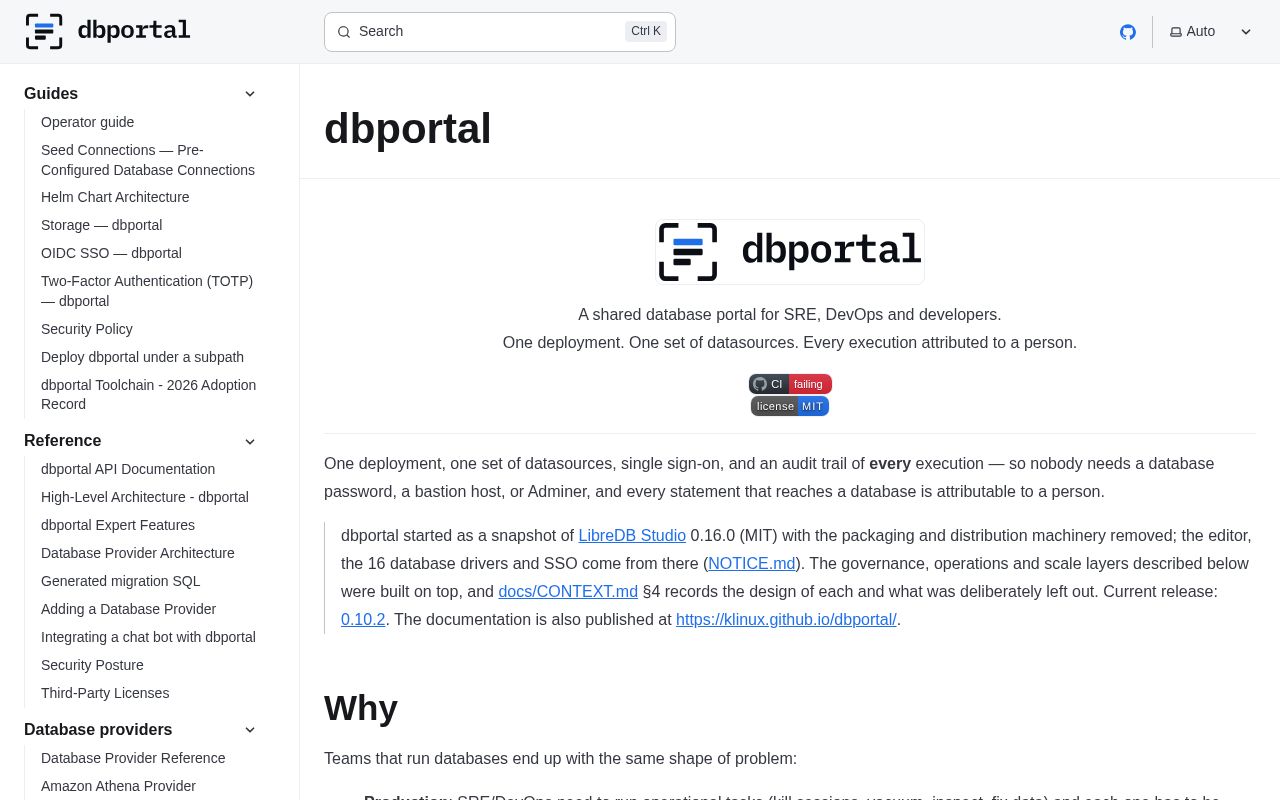This screenshot has height=800, width=1280.
Task: Click the search magnifier icon
Action: (344, 32)
